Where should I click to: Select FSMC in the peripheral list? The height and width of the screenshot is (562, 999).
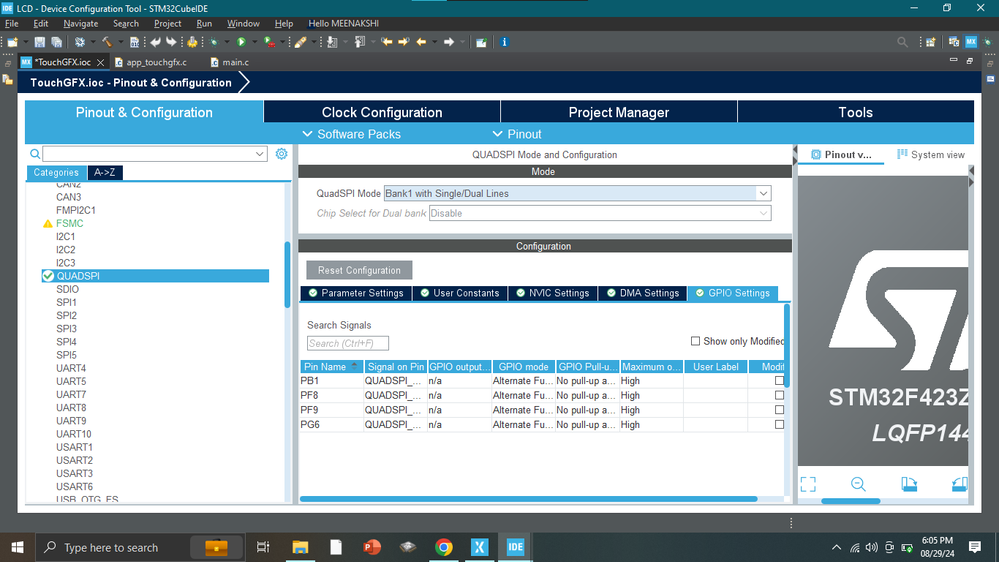click(69, 223)
